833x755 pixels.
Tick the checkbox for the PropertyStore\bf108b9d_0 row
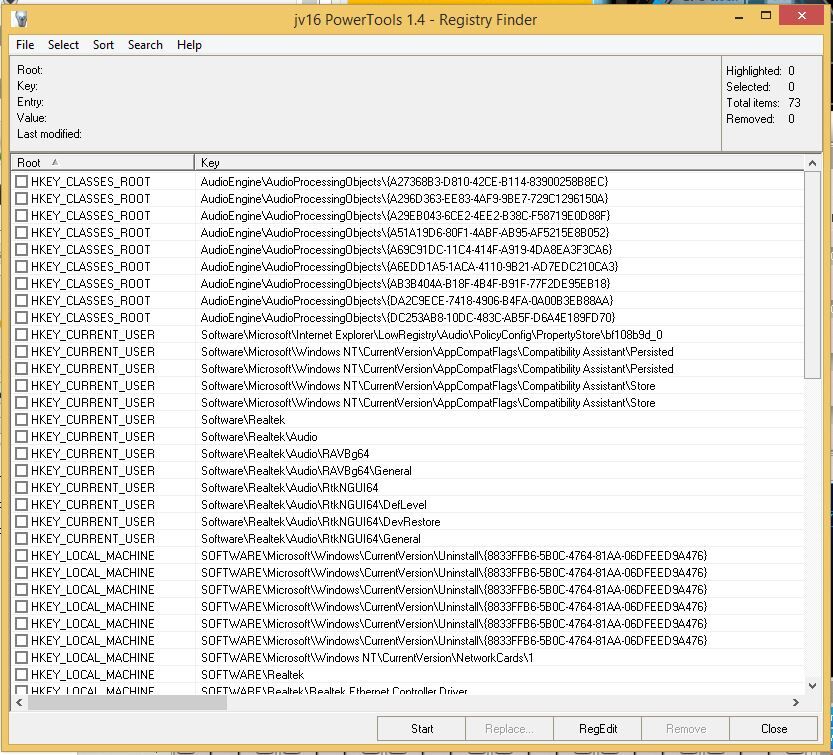point(21,335)
